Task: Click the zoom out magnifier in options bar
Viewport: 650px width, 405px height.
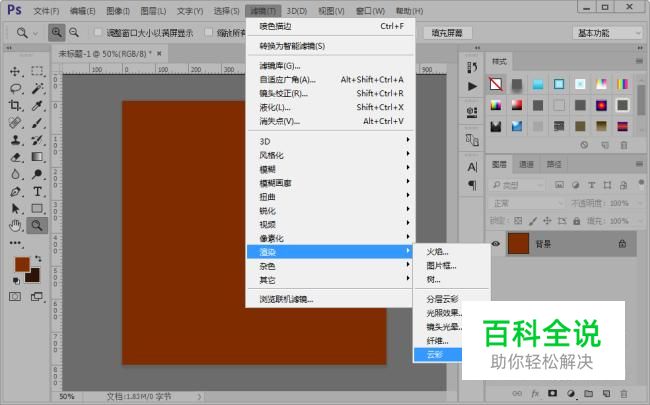Action: tap(74, 32)
